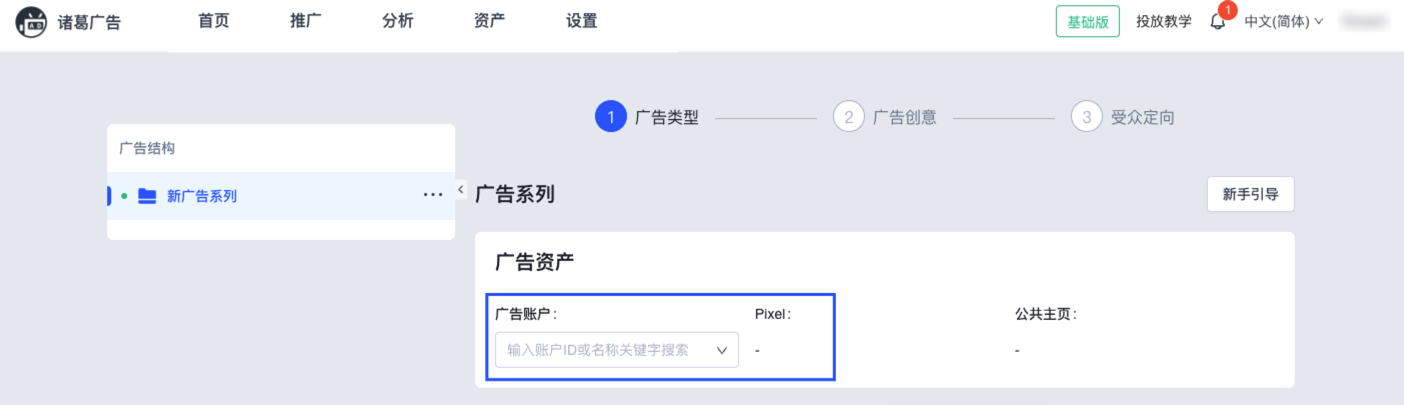Open the 中文(简体) language dropdown
The image size is (1404, 405).
click(x=1283, y=21)
